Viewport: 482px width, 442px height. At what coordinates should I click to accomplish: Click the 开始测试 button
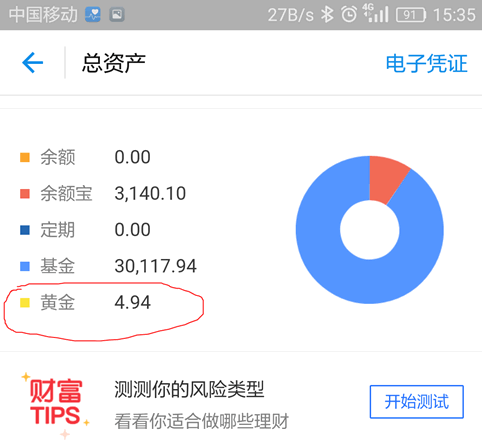point(417,402)
